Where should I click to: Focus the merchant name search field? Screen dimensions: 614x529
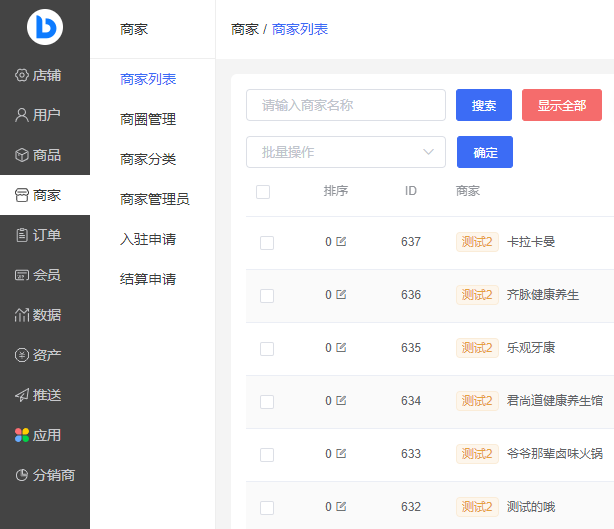click(x=345, y=105)
